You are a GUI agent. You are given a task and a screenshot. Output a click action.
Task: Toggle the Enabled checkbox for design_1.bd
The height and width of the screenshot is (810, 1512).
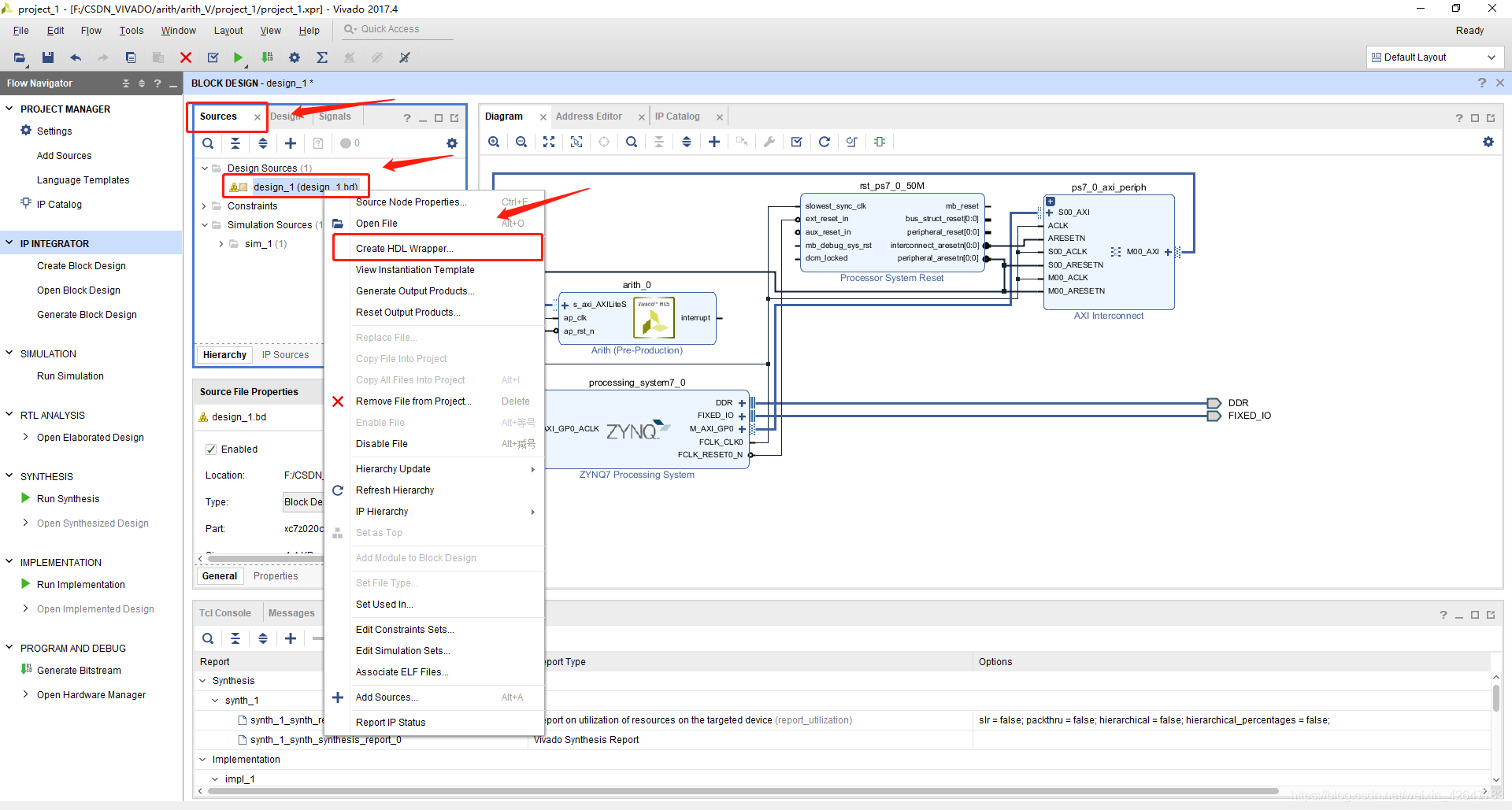coord(211,449)
